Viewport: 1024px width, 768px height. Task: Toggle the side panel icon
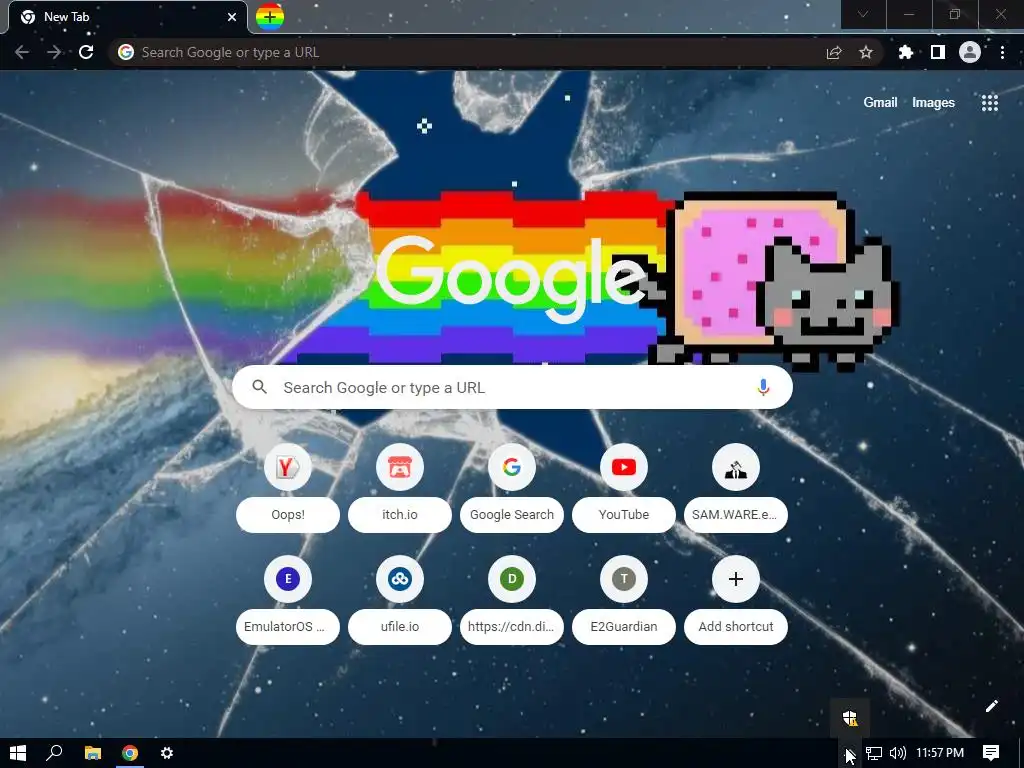(x=938, y=52)
